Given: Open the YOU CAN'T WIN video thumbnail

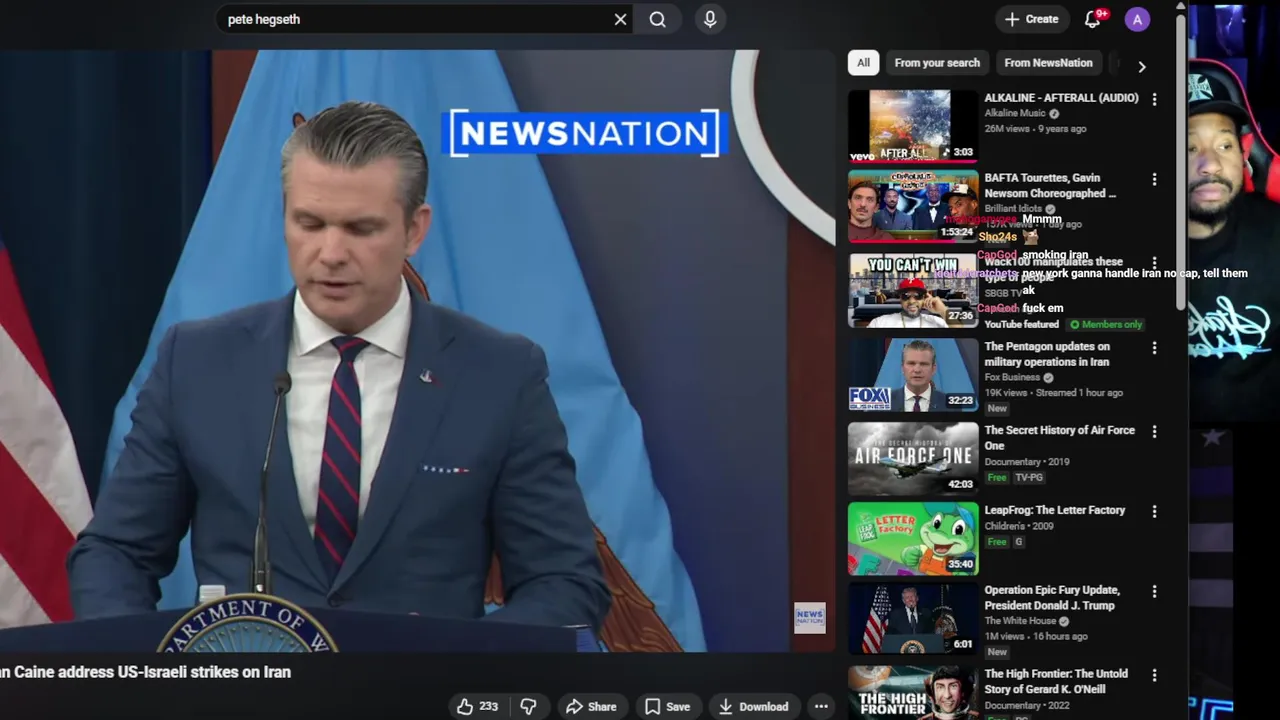Looking at the screenshot, I should pyautogui.click(x=913, y=290).
